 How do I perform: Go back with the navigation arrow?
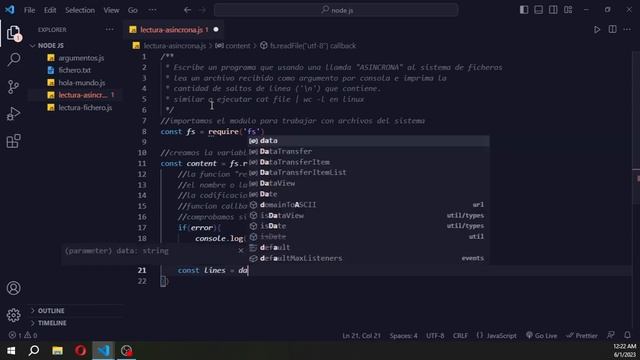pyautogui.click(x=187, y=10)
